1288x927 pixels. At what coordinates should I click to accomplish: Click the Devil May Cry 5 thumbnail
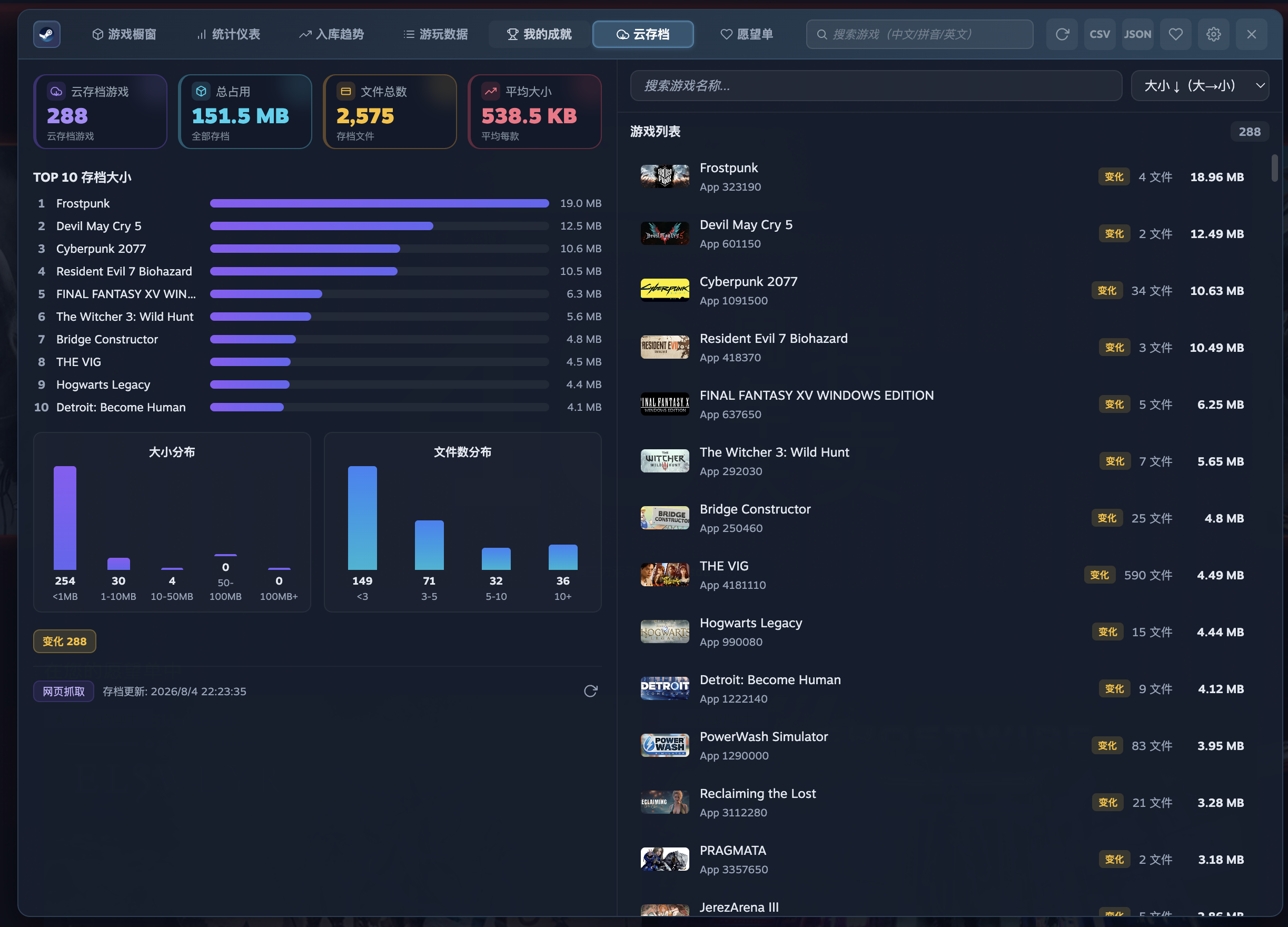coord(665,233)
